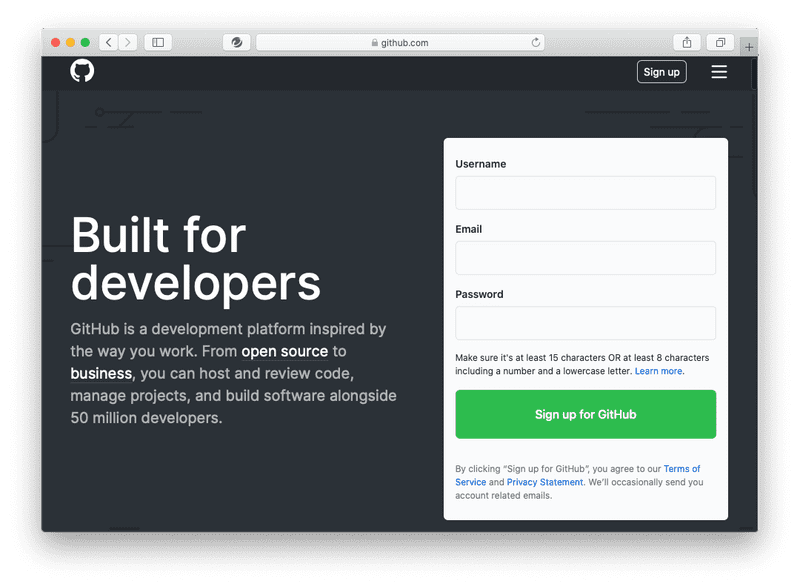Show the tab overview button
Screen dimensions: 800x587
720,42
